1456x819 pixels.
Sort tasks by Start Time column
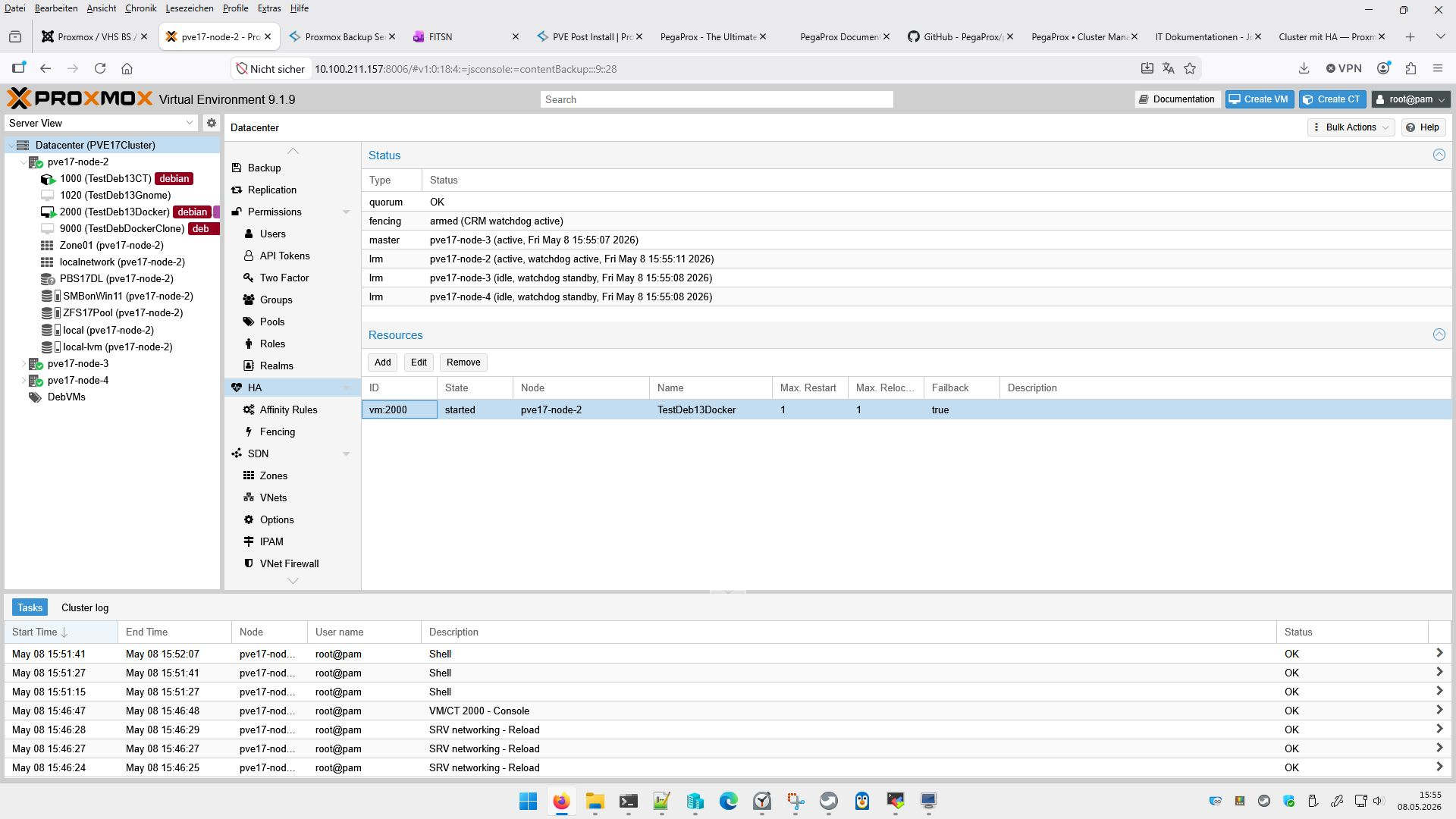pos(61,632)
